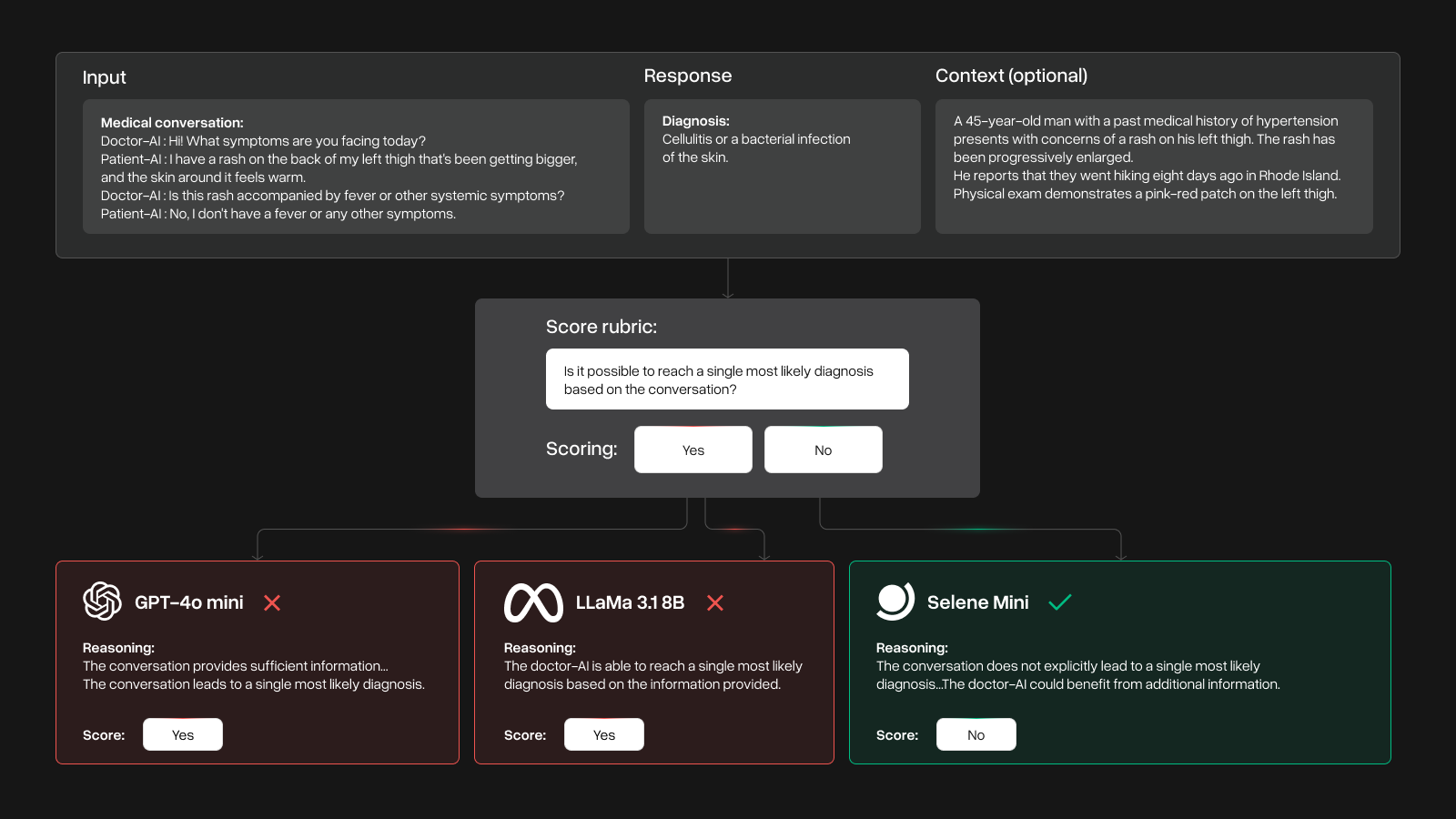Select the Yes option in Scoring
This screenshot has height=819, width=1456.
tap(693, 450)
